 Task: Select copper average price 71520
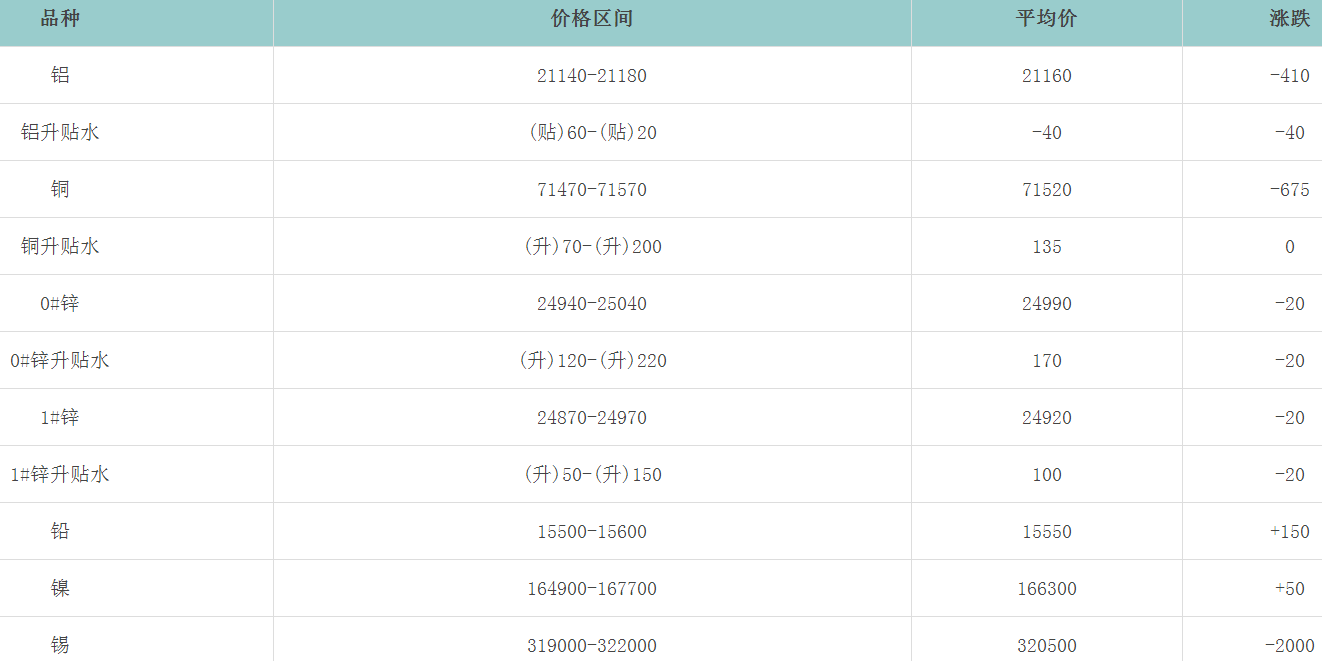1046,190
